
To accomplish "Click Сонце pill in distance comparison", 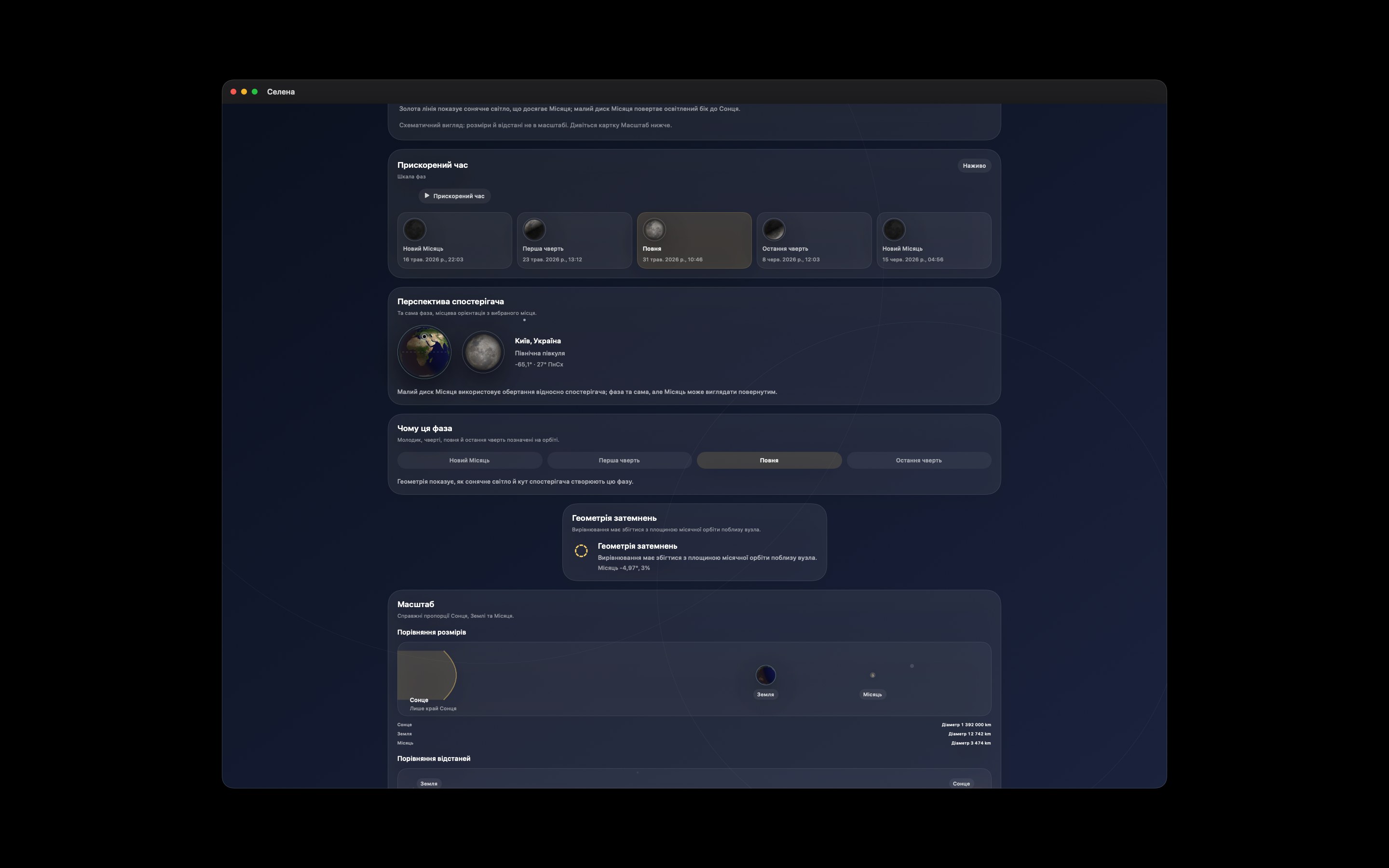I will click(961, 784).
